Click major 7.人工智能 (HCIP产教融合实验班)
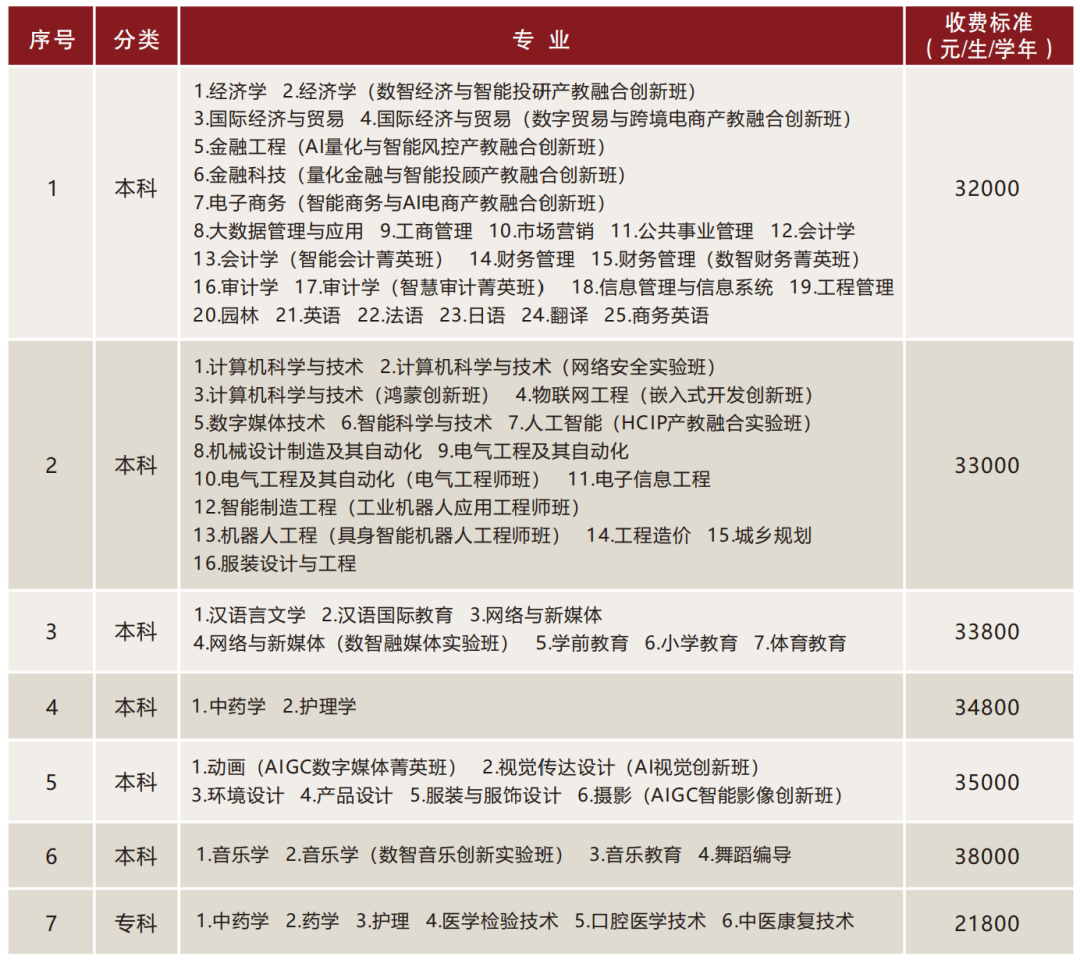This screenshot has width=1080, height=960. (x=661, y=423)
